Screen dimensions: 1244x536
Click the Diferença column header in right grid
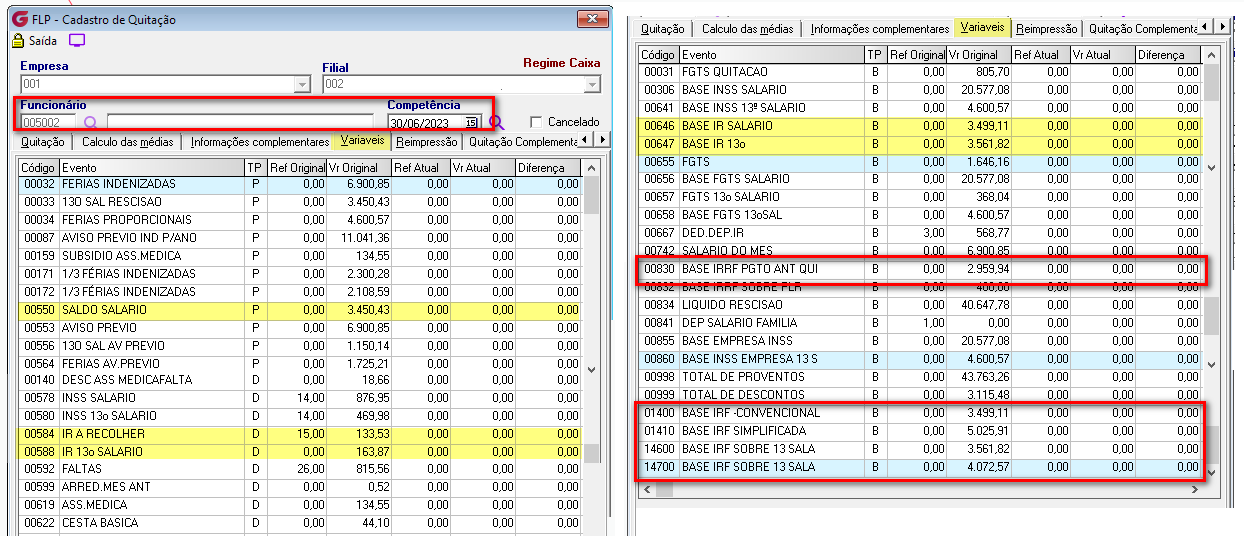coord(1168,55)
